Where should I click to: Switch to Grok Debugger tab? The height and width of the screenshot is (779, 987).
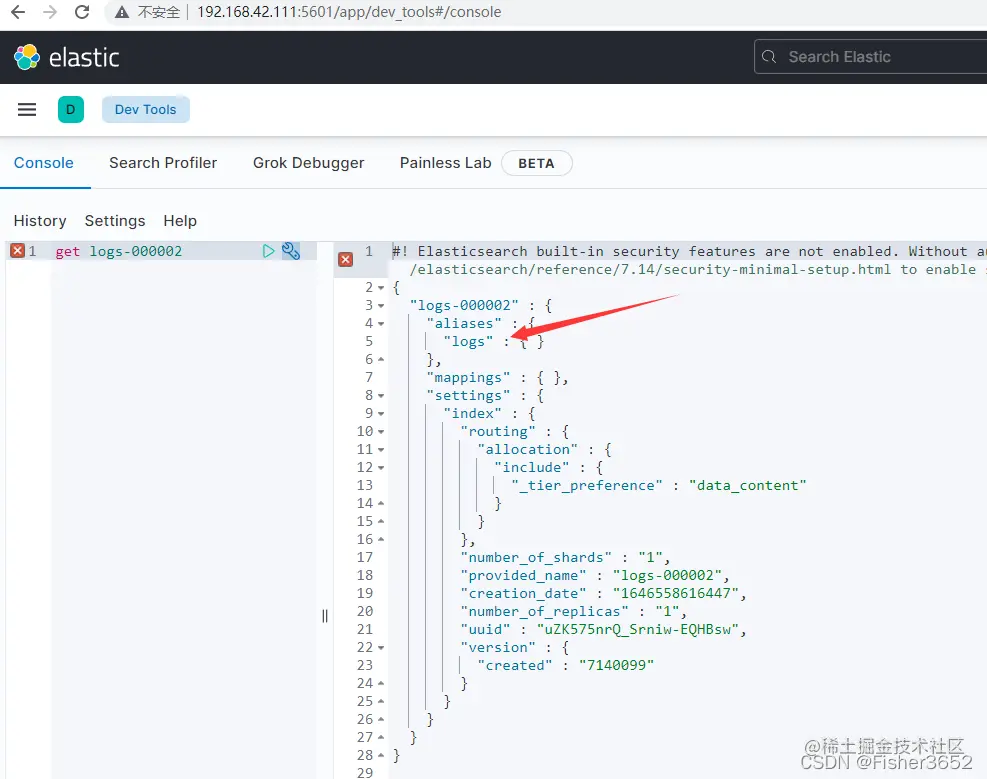[308, 163]
